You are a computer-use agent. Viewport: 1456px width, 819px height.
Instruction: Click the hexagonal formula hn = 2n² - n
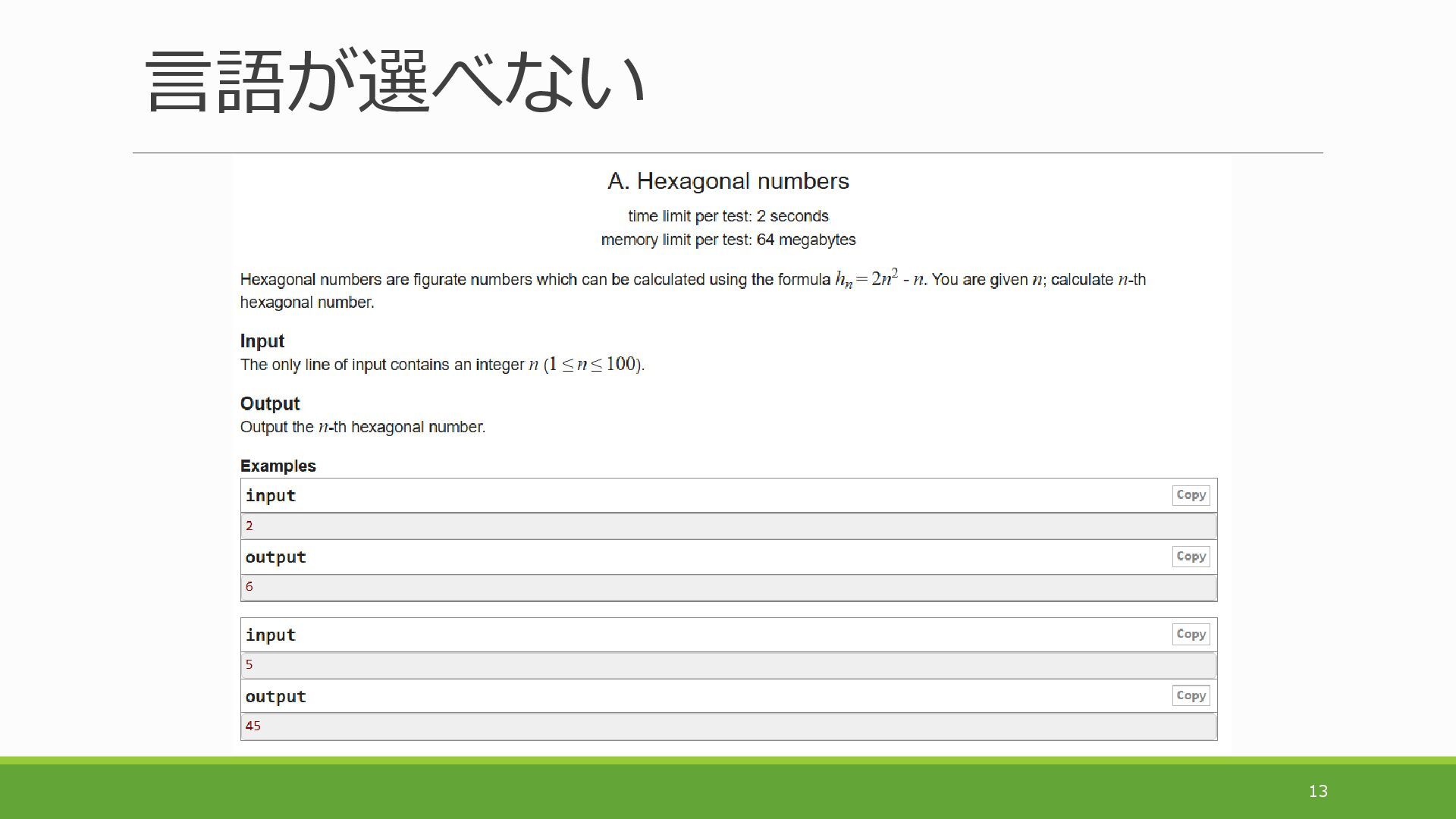tap(880, 279)
